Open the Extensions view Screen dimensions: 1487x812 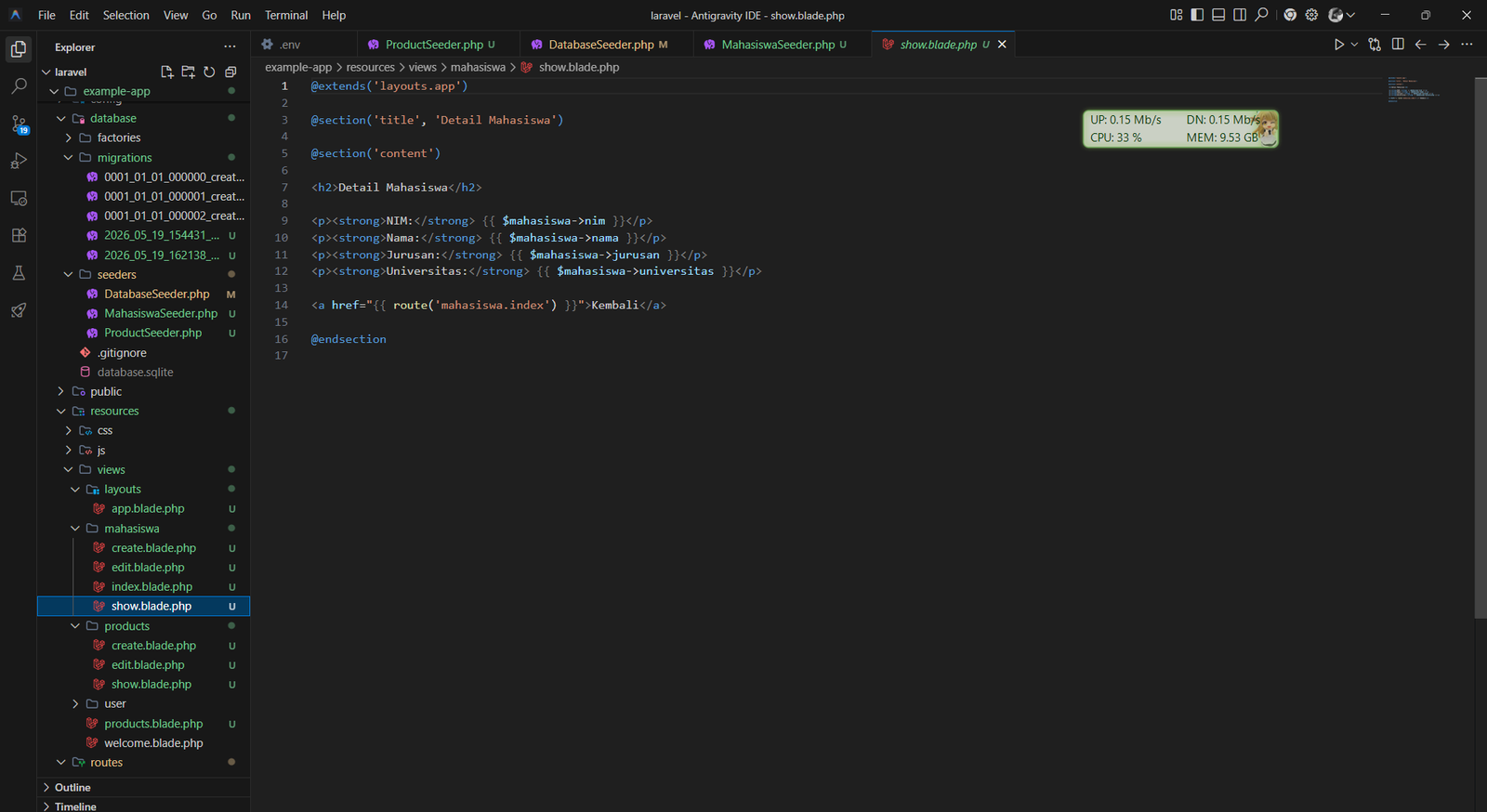(x=19, y=235)
